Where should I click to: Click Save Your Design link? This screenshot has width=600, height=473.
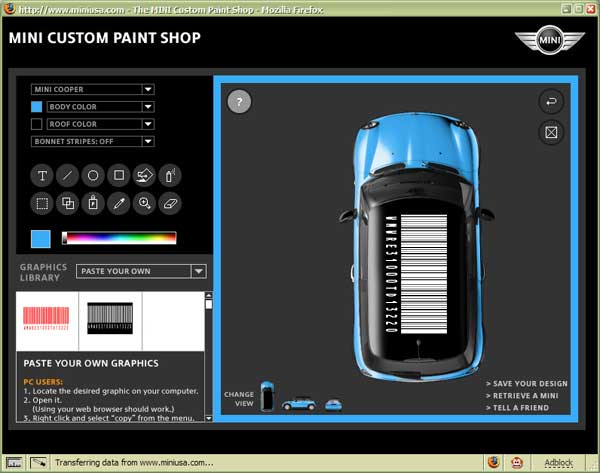click(526, 384)
